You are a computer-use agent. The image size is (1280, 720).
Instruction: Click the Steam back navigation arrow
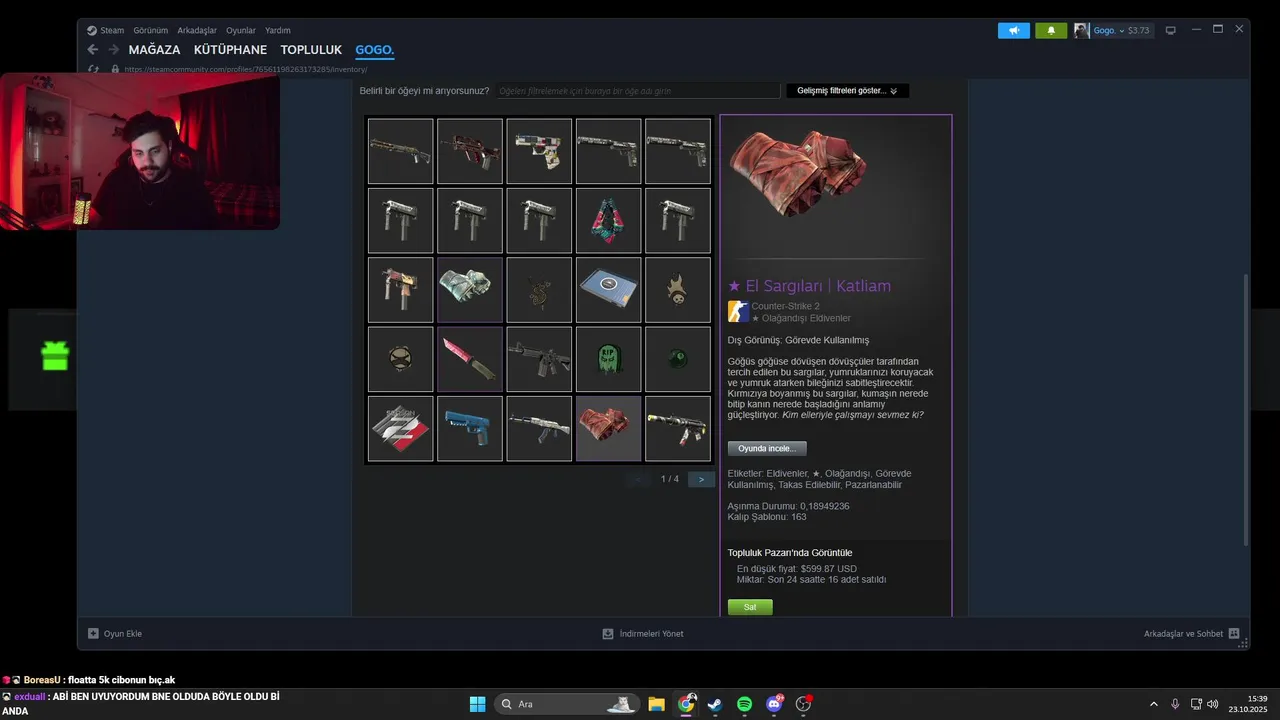(93, 49)
